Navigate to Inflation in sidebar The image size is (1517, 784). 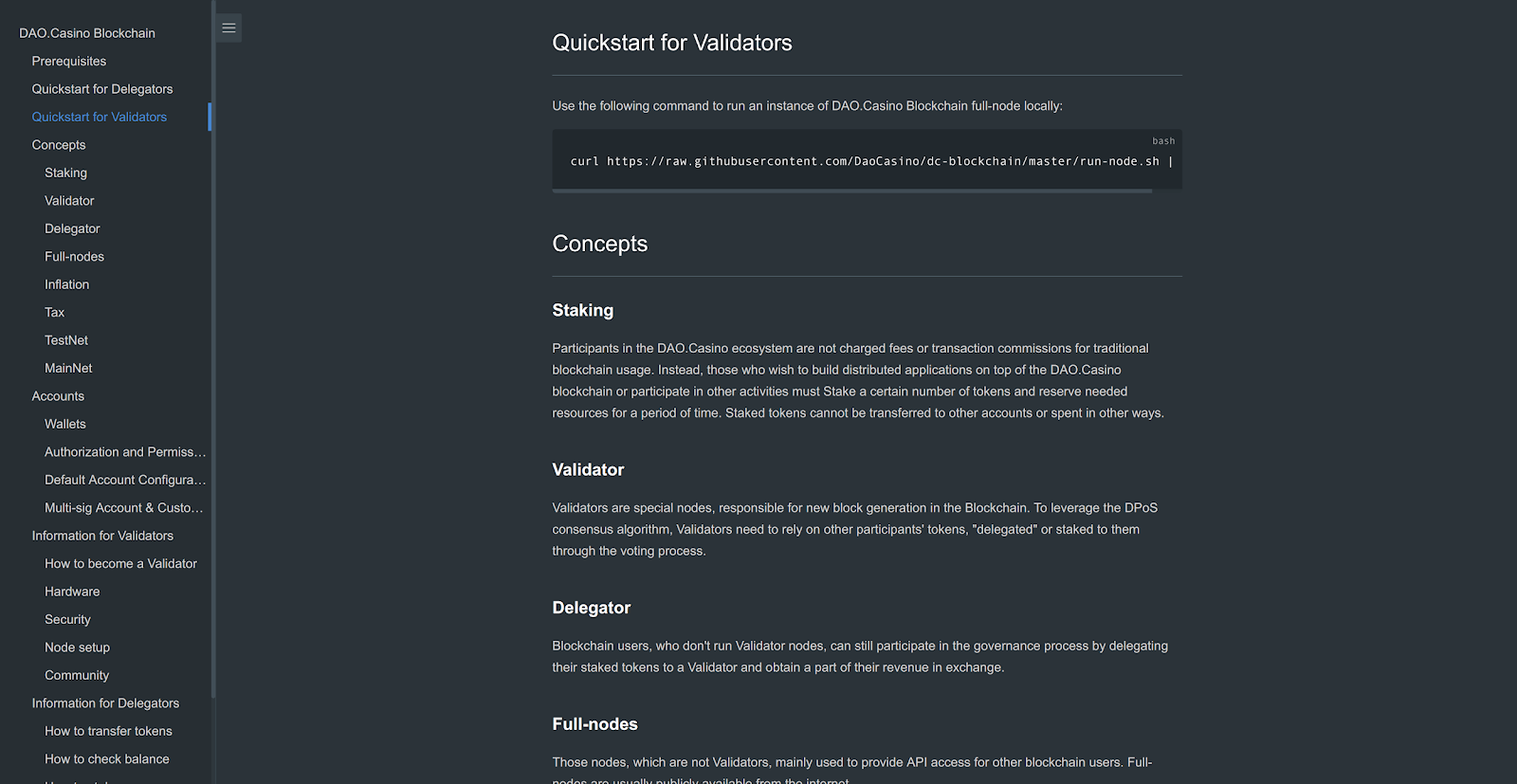click(x=66, y=284)
